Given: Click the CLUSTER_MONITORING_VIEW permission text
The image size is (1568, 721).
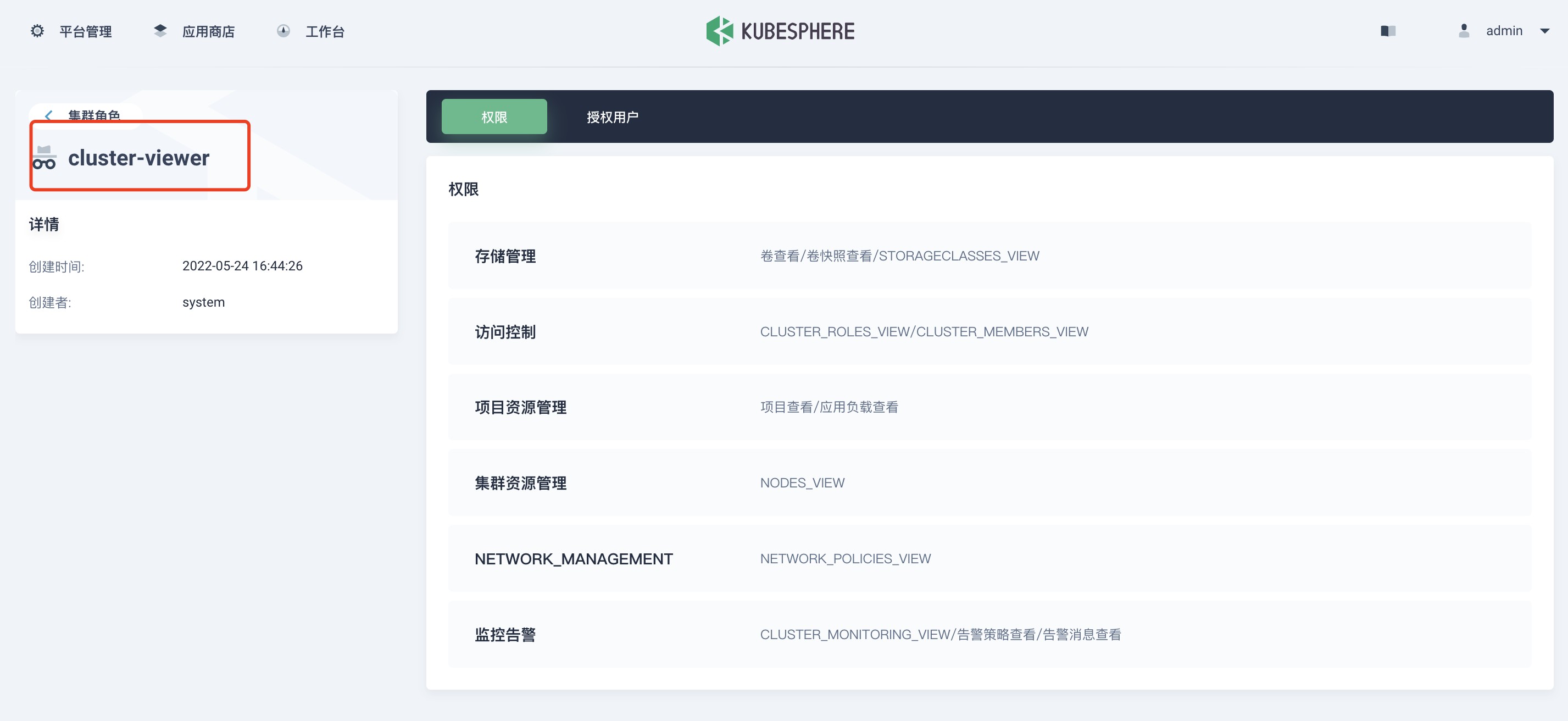Looking at the screenshot, I should coord(855,635).
